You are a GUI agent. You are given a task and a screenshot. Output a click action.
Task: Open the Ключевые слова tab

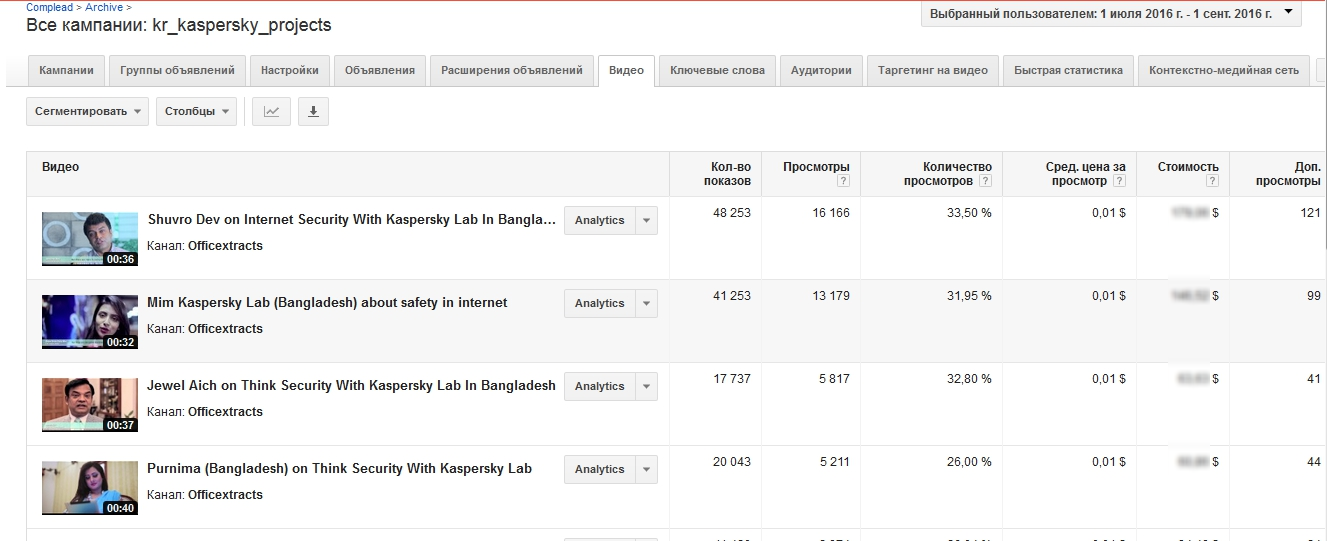717,71
